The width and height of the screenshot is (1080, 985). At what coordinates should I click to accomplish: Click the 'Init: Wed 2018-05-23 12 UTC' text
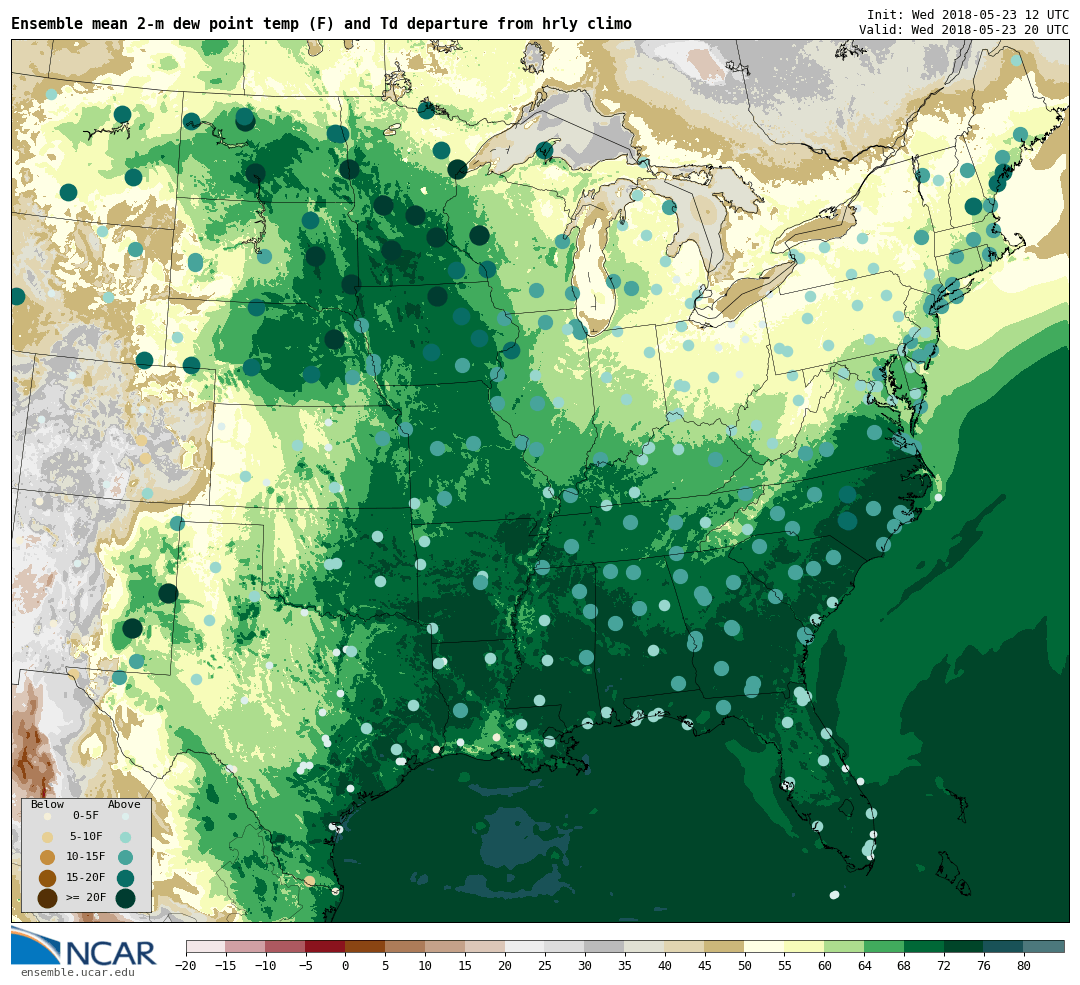(x=968, y=14)
